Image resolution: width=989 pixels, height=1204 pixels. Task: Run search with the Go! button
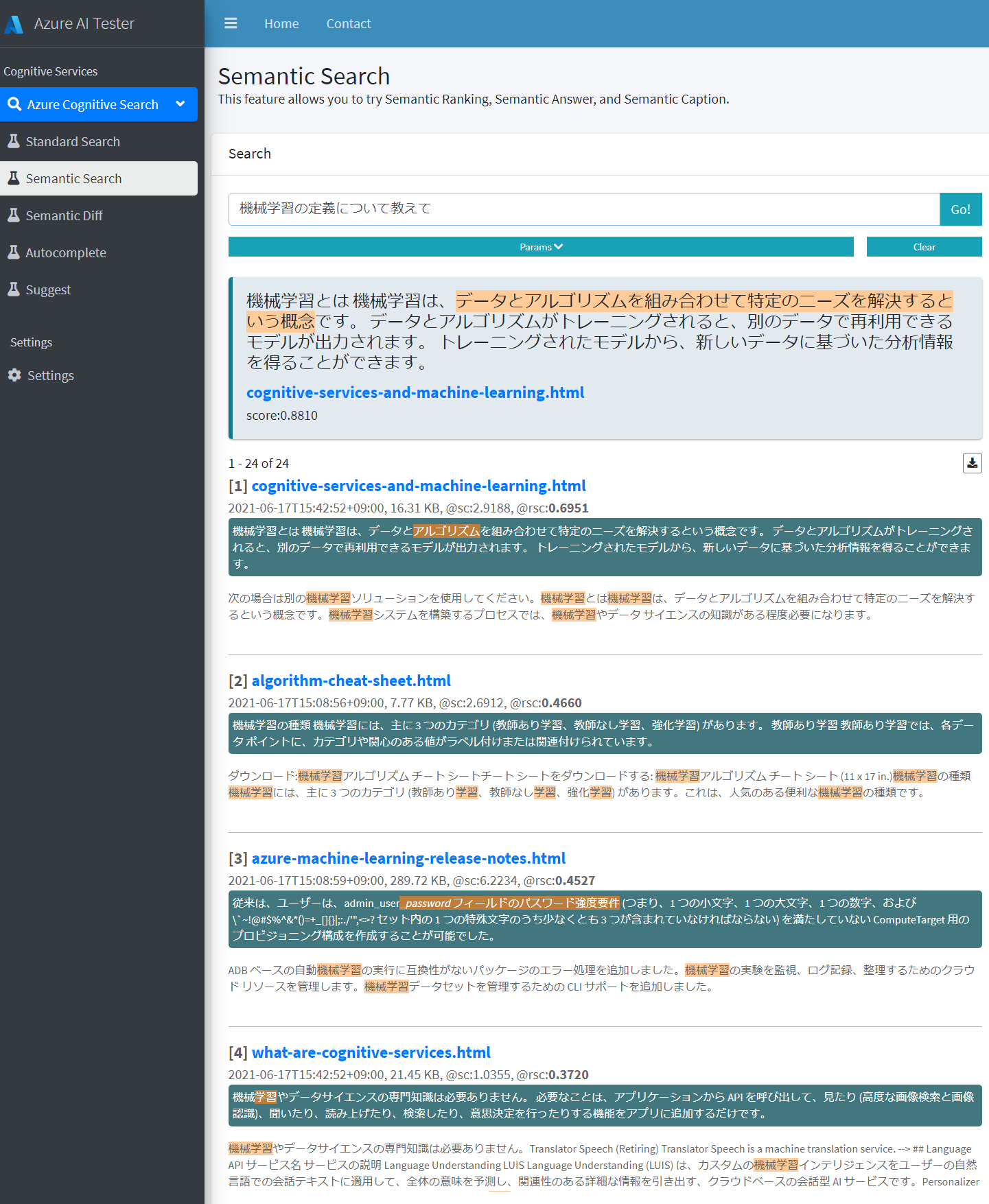[960, 209]
